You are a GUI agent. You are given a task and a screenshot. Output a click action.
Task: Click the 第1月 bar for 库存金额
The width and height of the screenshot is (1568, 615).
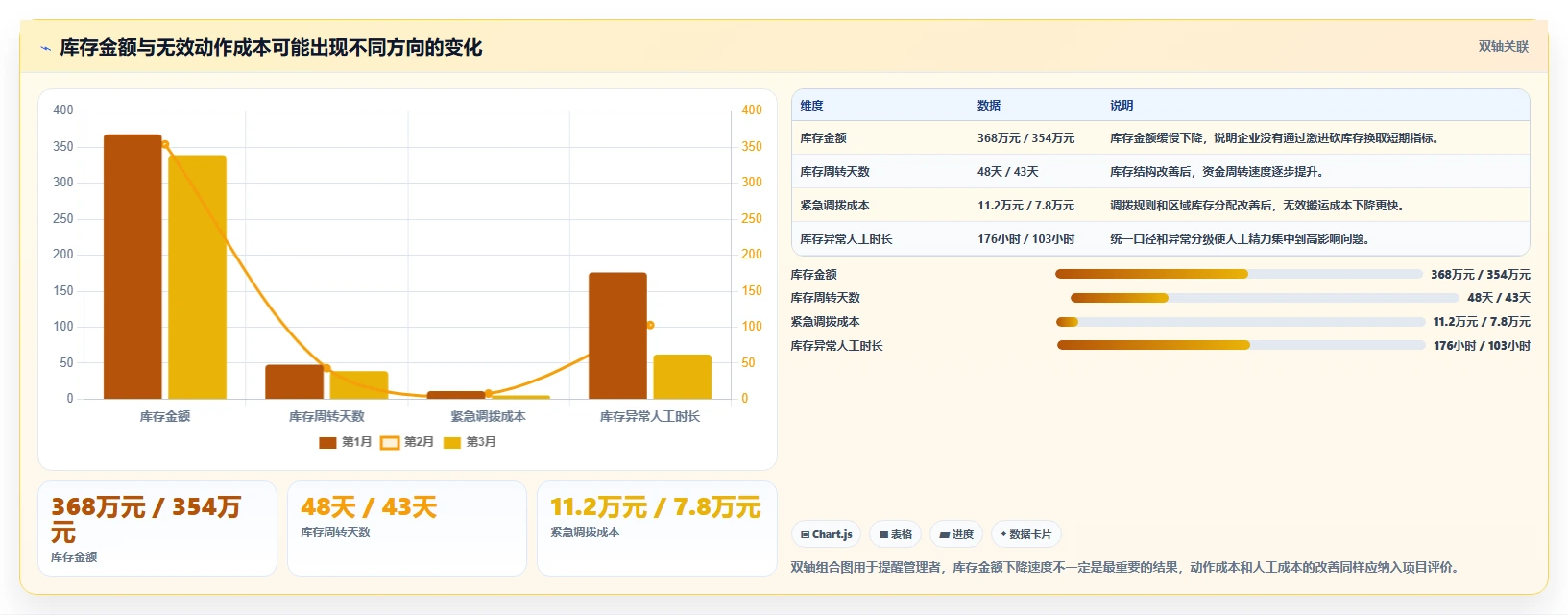click(133, 266)
